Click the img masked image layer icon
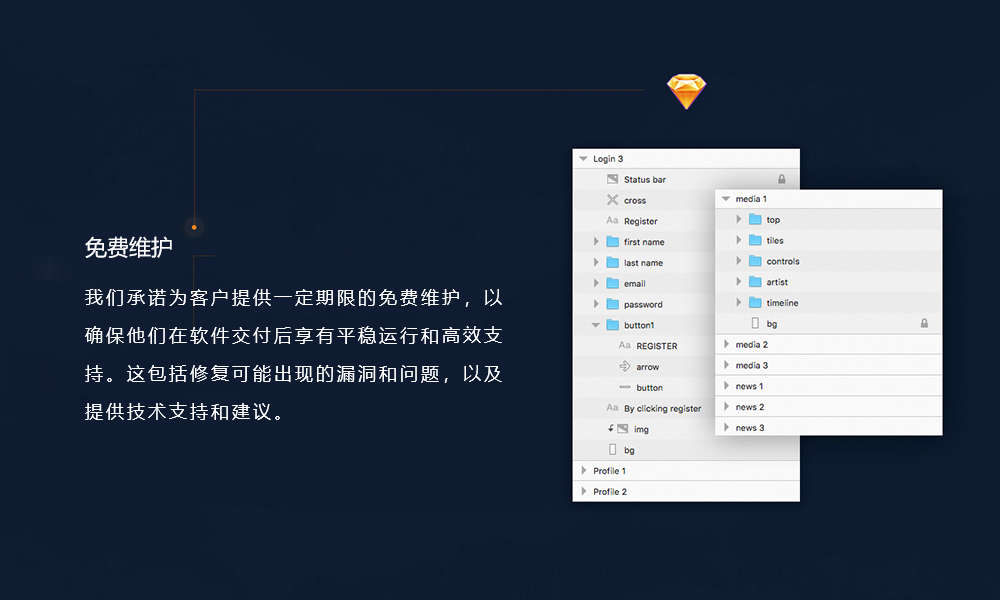Viewport: 1000px width, 600px height. click(x=621, y=429)
